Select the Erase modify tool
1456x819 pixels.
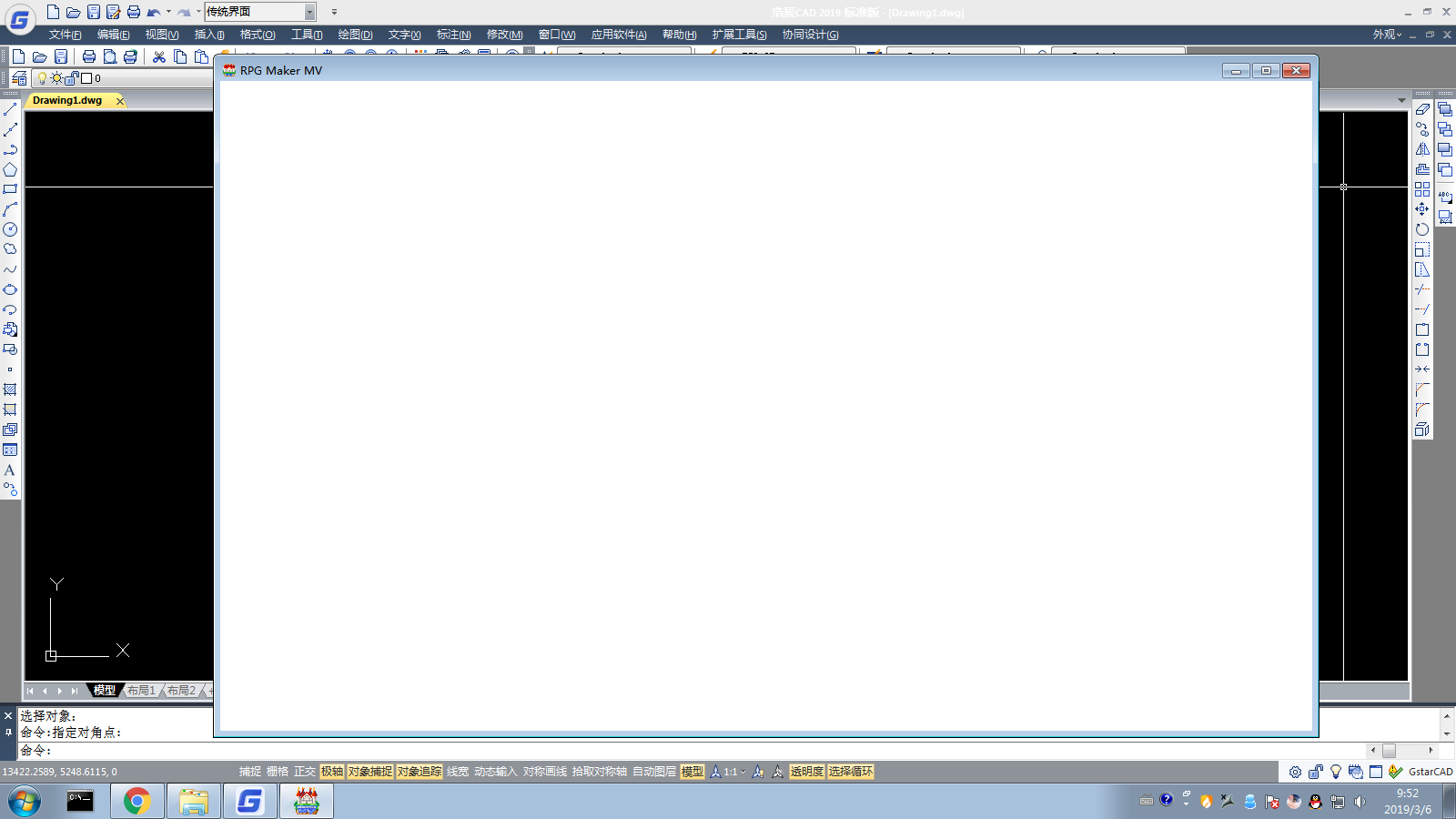click(x=1422, y=109)
